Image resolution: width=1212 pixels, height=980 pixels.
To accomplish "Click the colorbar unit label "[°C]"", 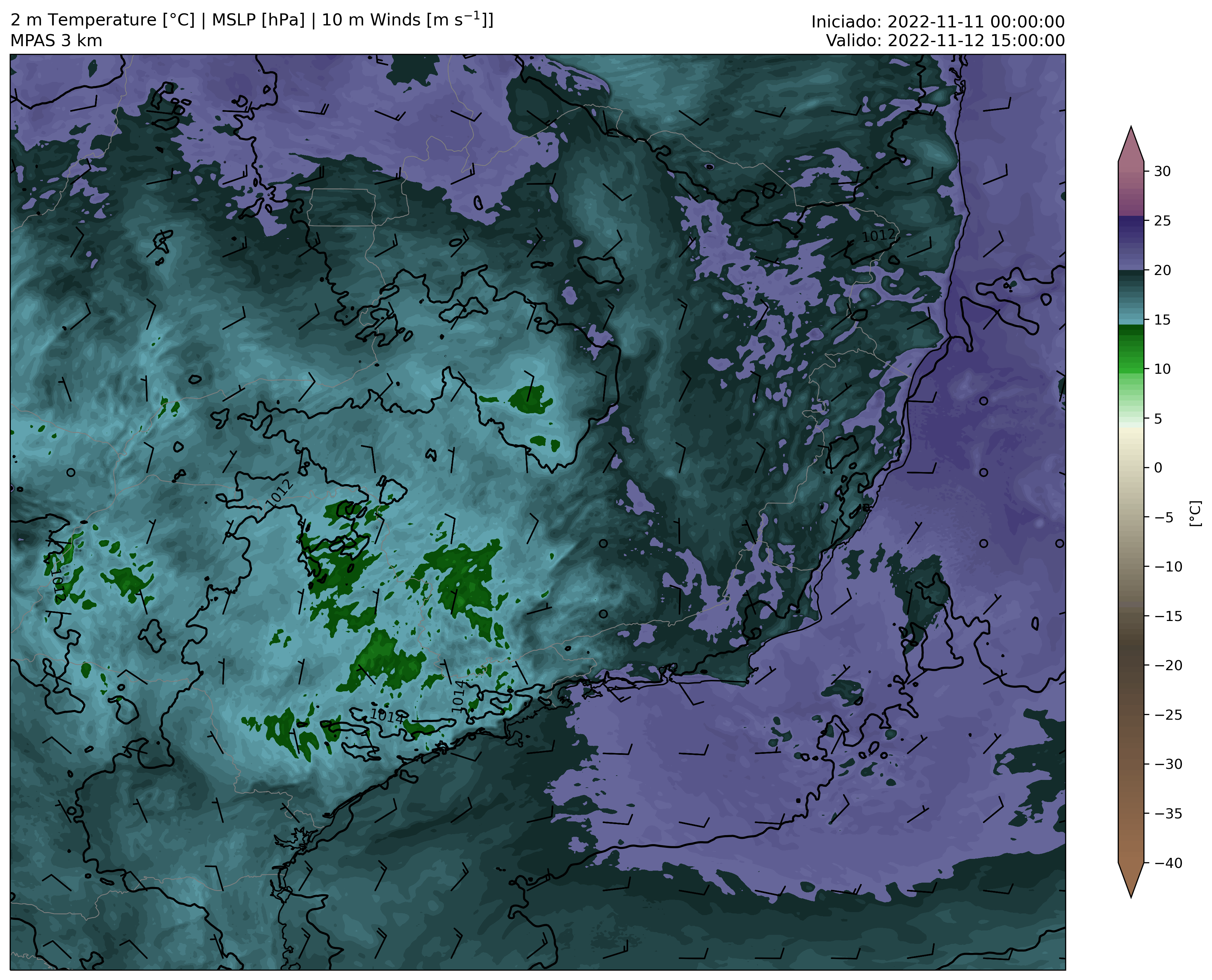I will pyautogui.click(x=1195, y=513).
